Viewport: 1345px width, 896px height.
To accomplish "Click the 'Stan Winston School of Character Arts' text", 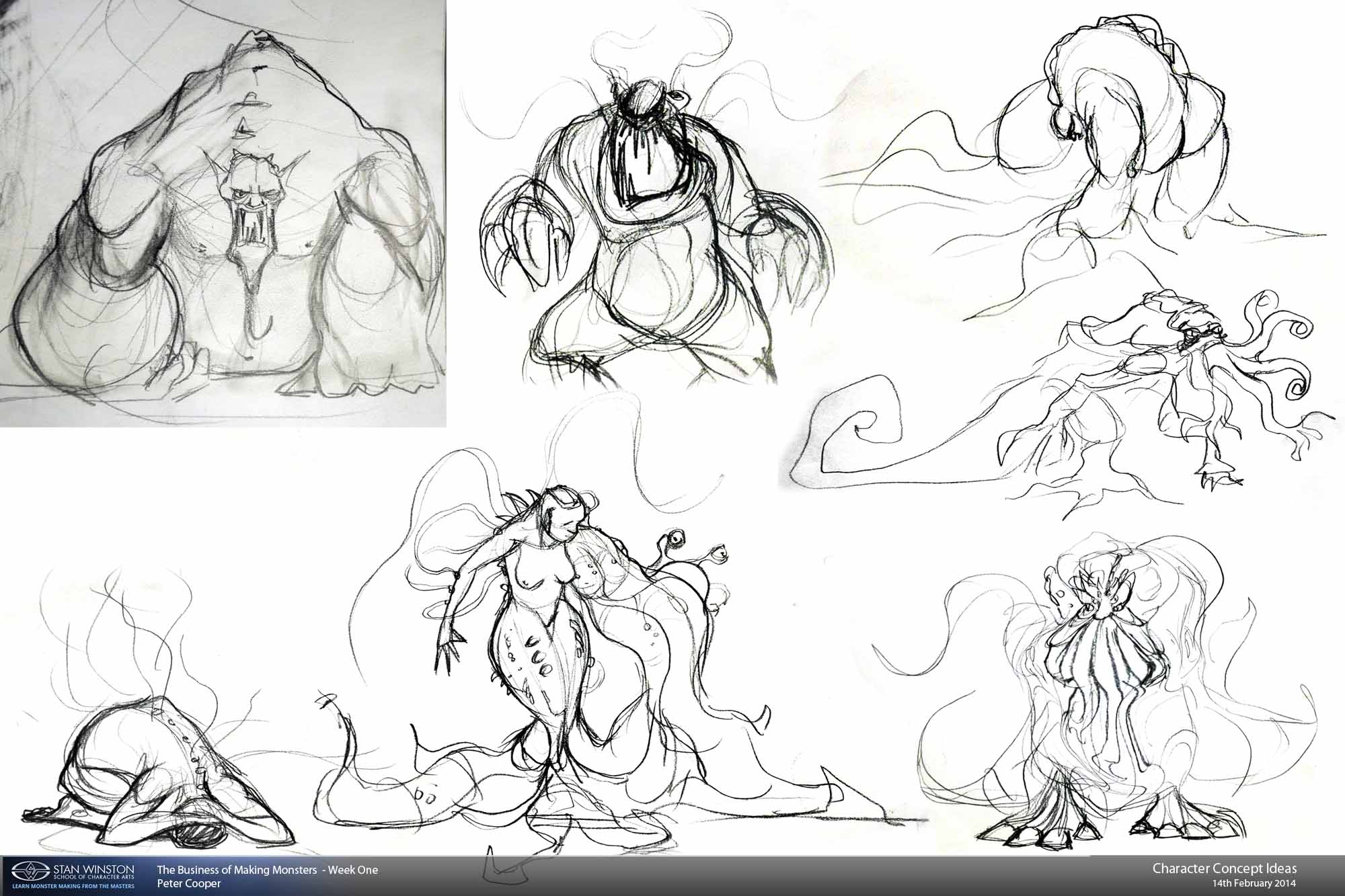I will pyautogui.click(x=93, y=872).
